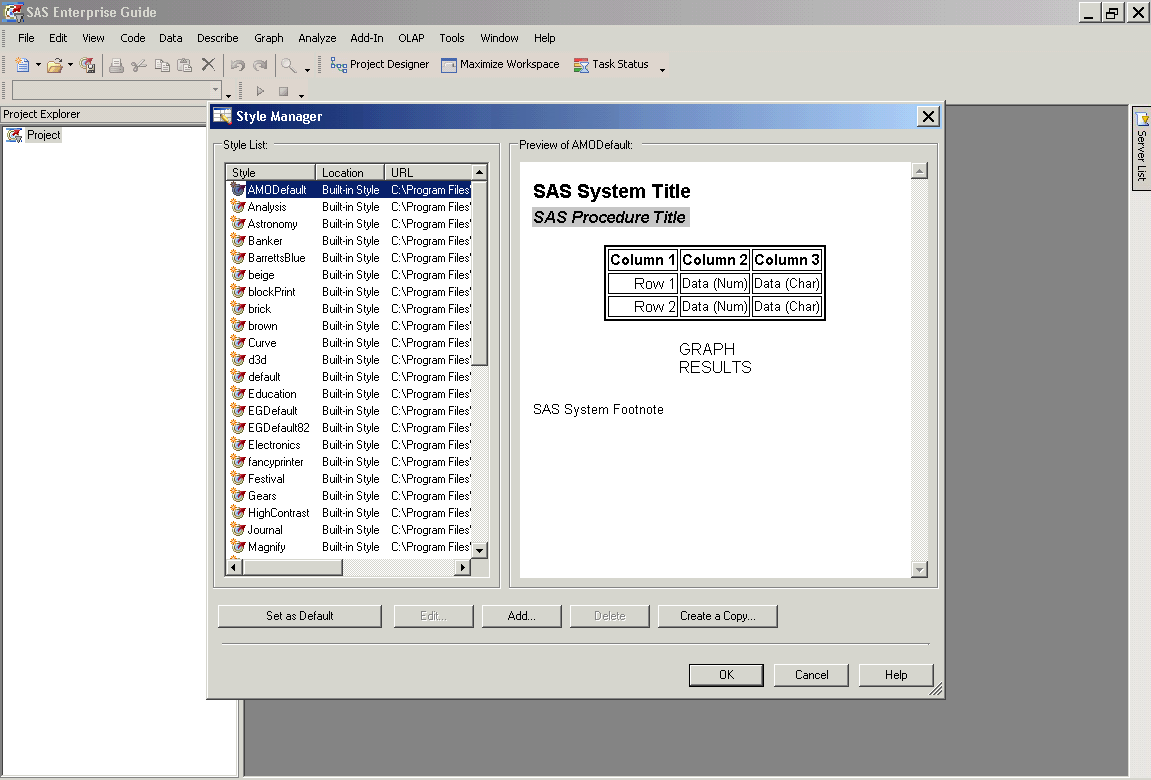This screenshot has width=1151, height=780.
Task: Click the Paste toolbar icon
Action: click(185, 65)
